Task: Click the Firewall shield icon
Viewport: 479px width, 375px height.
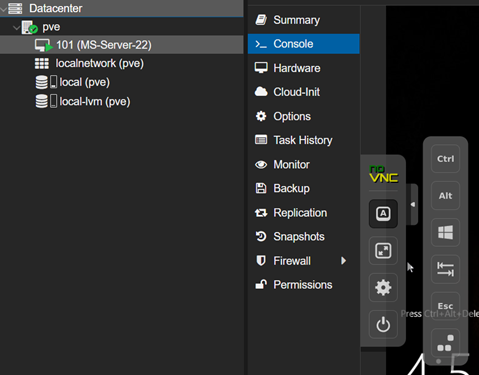Action: [x=261, y=261]
